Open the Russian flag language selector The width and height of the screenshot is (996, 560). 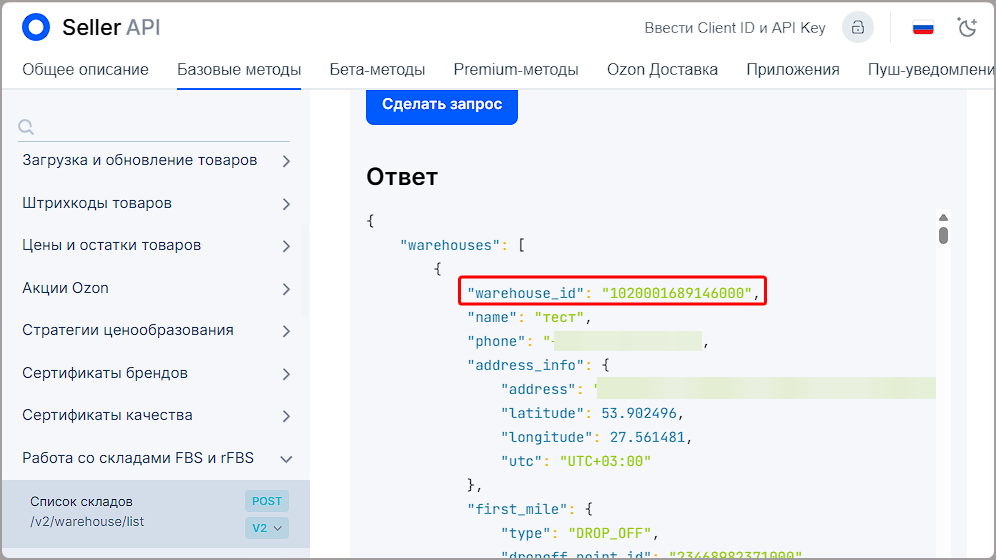coord(923,28)
